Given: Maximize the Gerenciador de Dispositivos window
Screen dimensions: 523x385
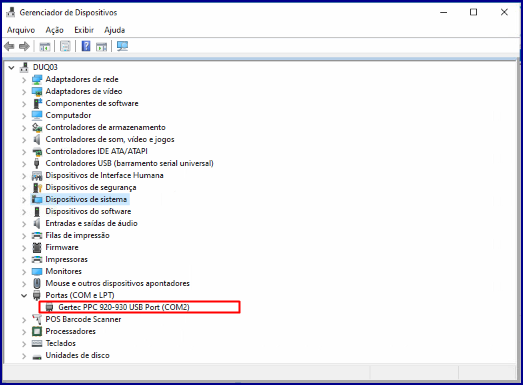Looking at the screenshot, I should coord(473,12).
